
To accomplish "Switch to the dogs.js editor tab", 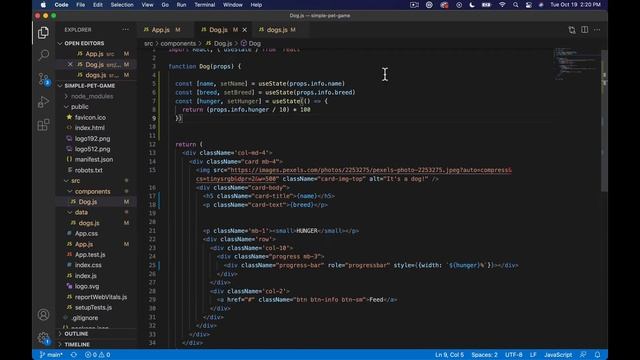I will coord(277,30).
